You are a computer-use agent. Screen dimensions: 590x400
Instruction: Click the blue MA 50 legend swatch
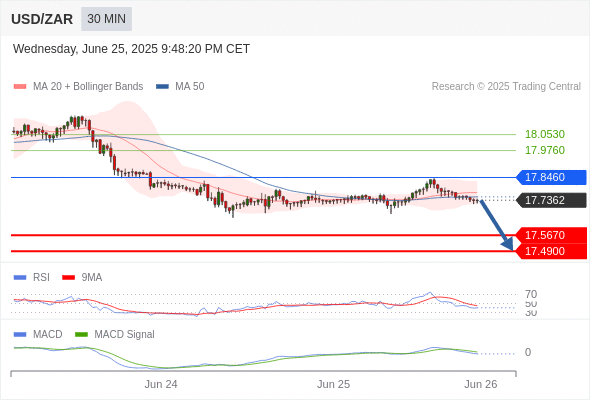[x=162, y=87]
